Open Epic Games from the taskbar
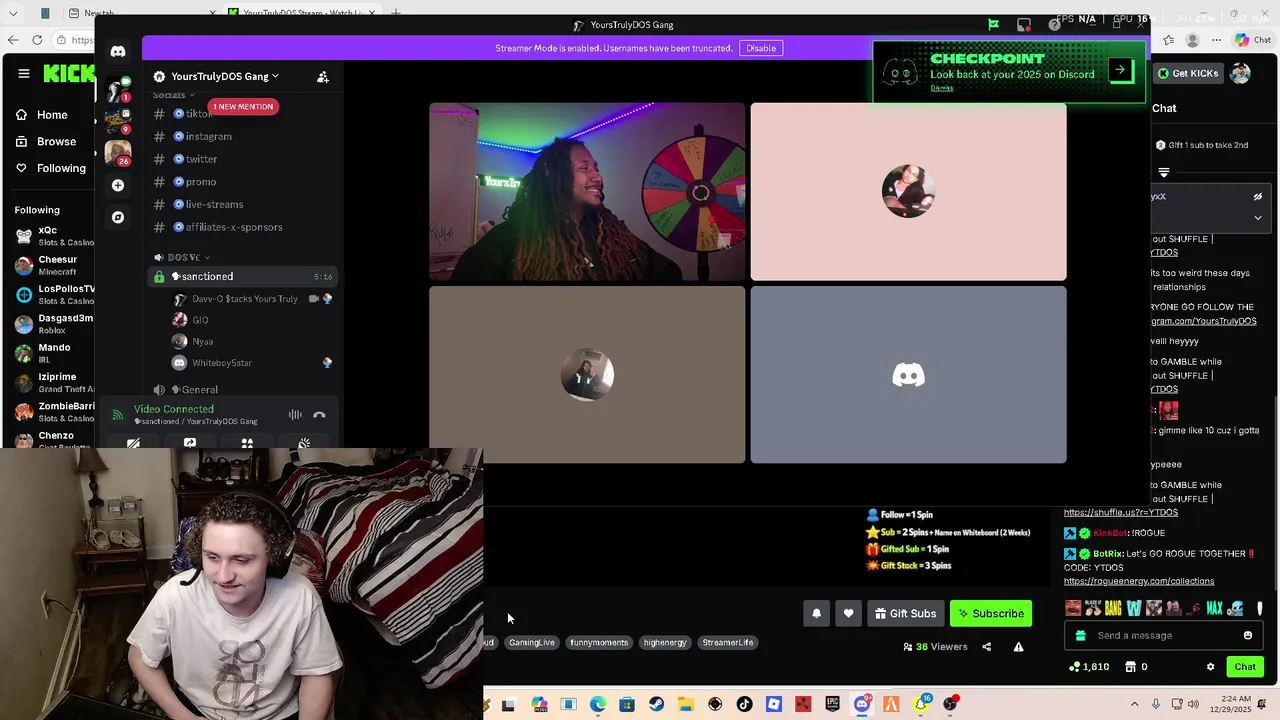The height and width of the screenshot is (720, 1280). tap(832, 704)
